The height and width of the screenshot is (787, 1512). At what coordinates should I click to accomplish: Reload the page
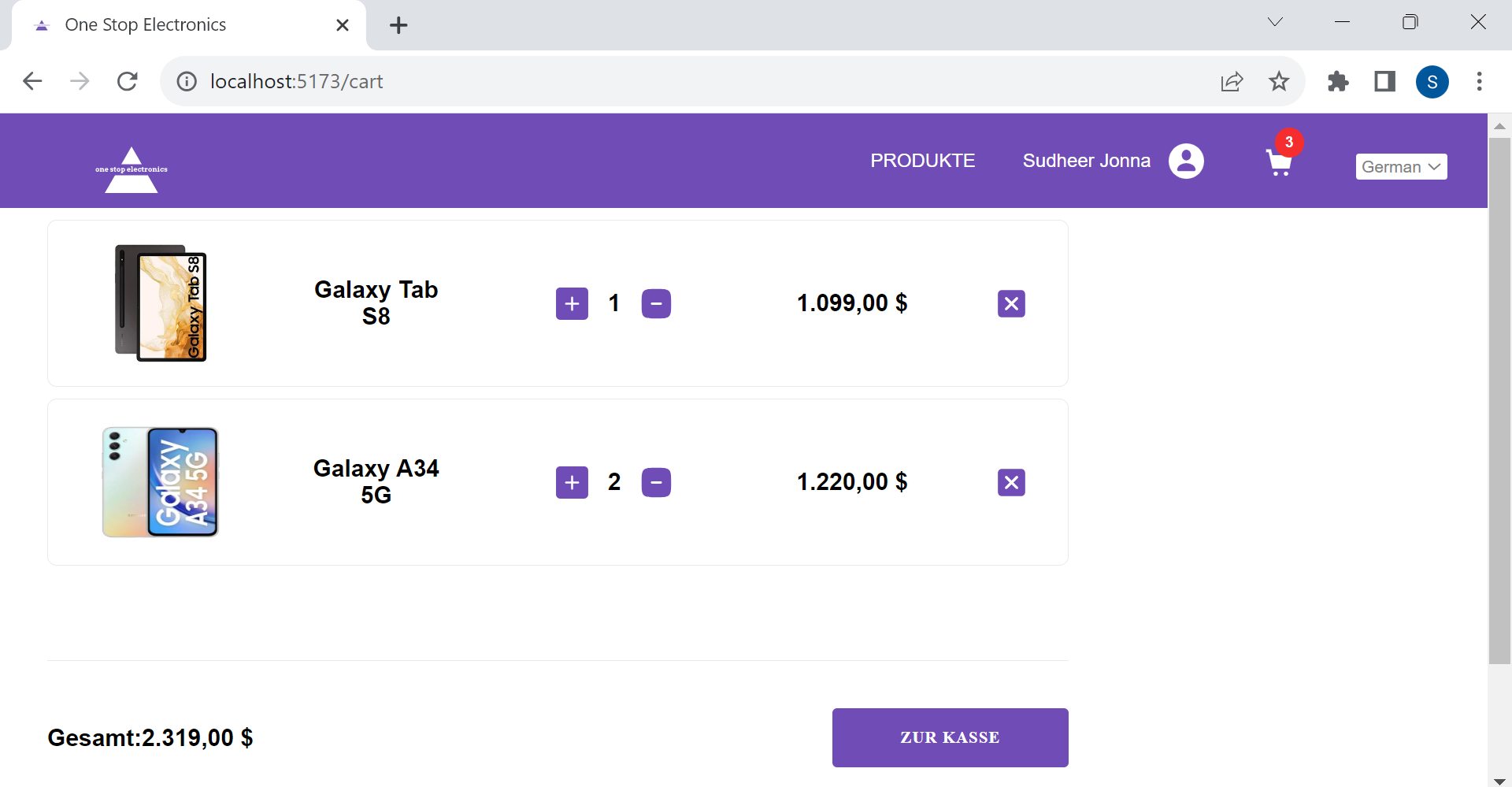click(x=127, y=81)
